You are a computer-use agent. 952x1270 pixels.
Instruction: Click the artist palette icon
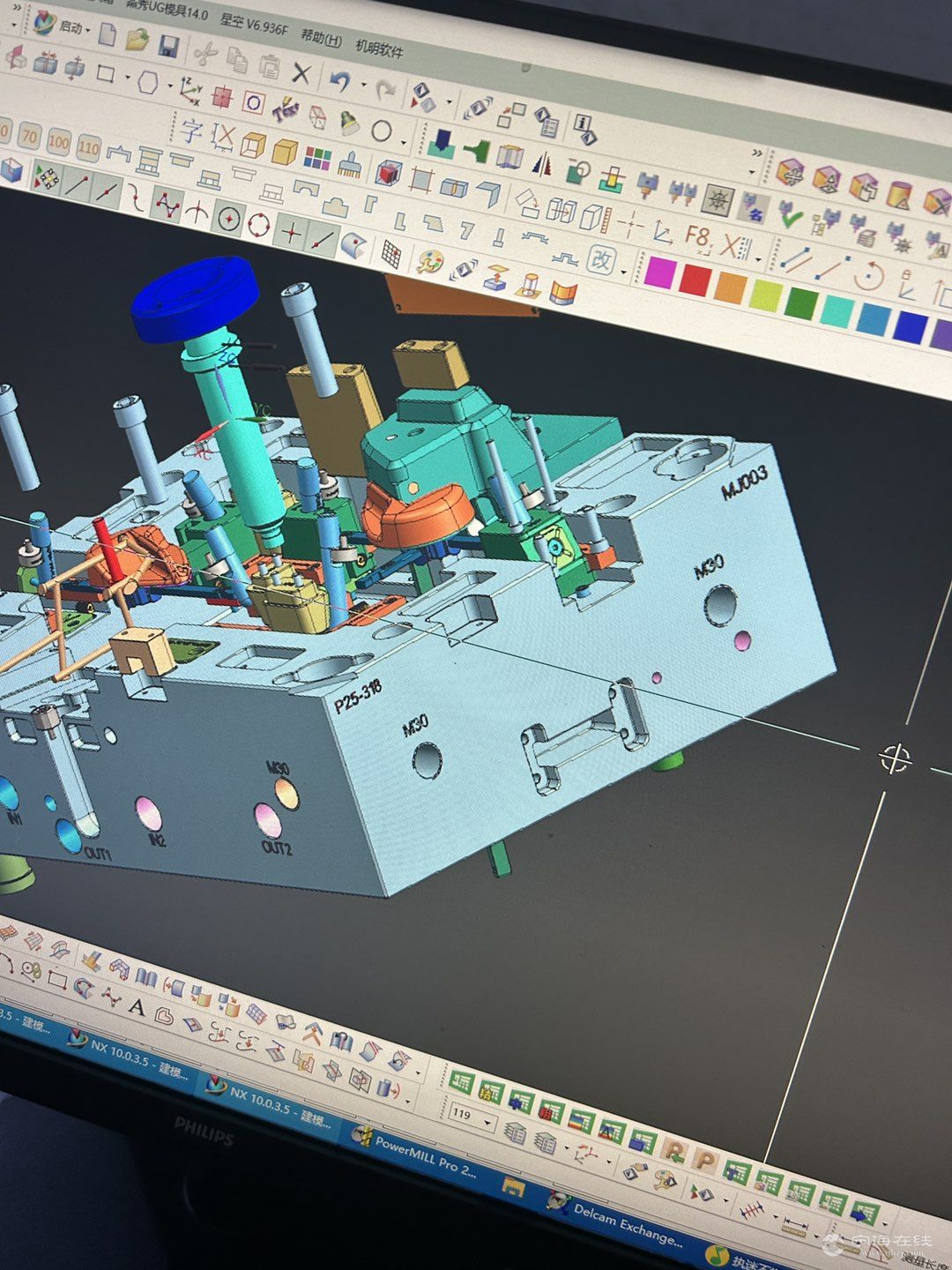(x=430, y=262)
